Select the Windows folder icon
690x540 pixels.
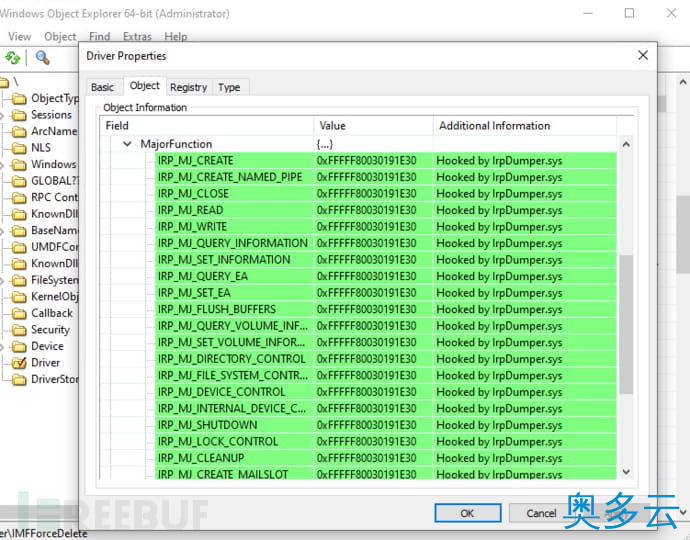pos(19,165)
